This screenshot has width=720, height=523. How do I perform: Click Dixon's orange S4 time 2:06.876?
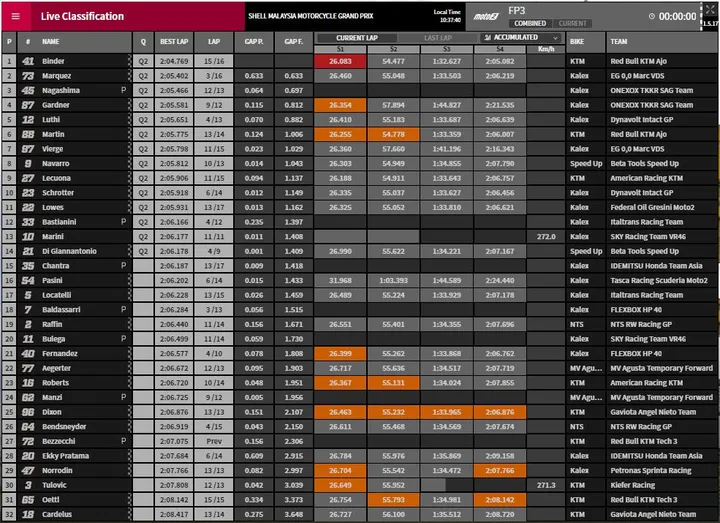(500, 412)
